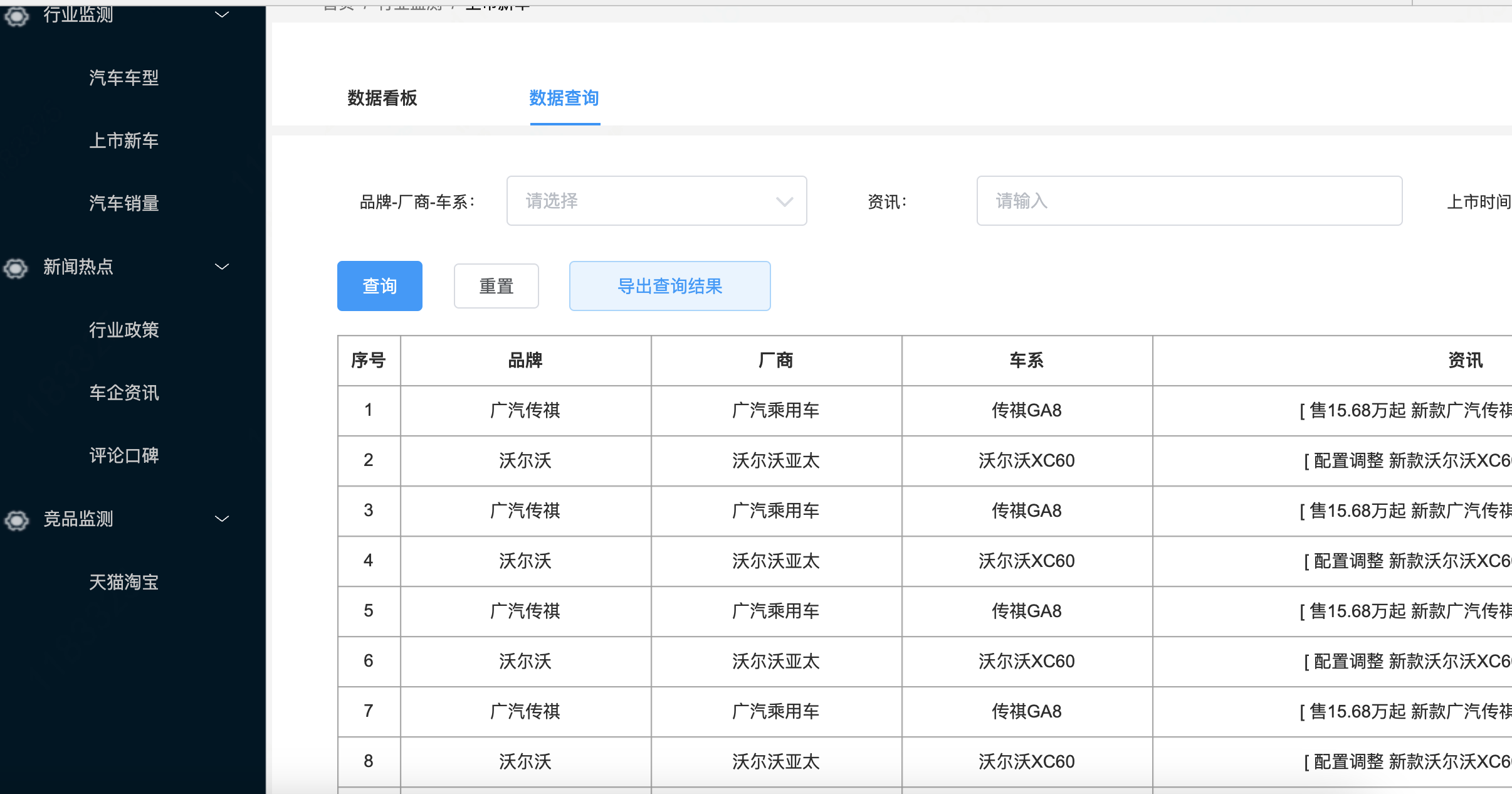This screenshot has height=794, width=1512.
Task: Click the 重置 button
Action: [496, 286]
